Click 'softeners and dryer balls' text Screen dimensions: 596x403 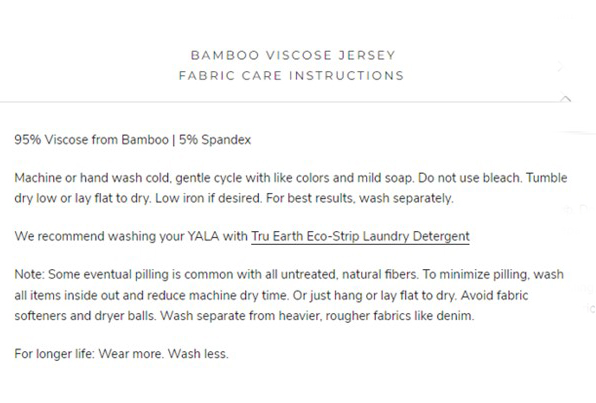pyautogui.click(x=85, y=316)
